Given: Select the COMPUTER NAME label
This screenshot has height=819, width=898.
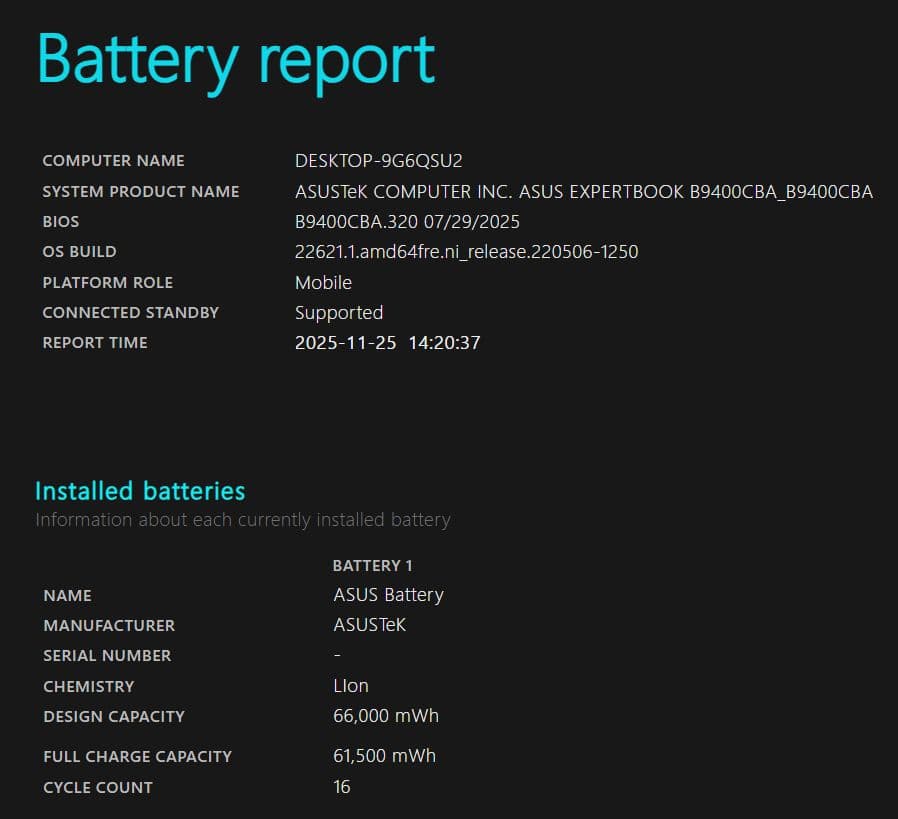Looking at the screenshot, I should tap(113, 160).
